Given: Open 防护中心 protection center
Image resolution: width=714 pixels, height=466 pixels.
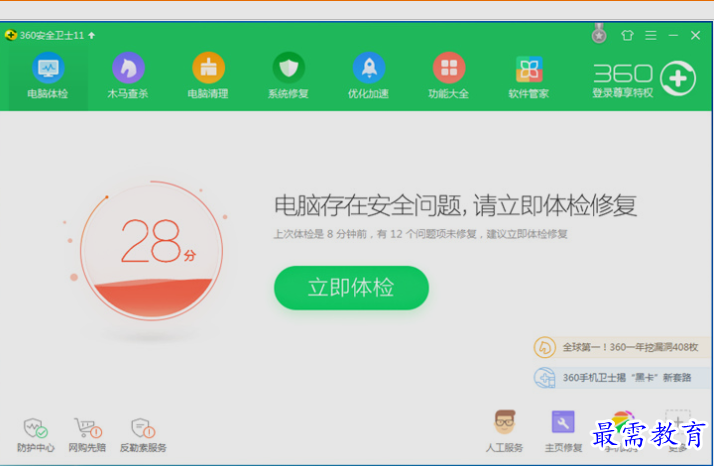Looking at the screenshot, I should [36, 435].
